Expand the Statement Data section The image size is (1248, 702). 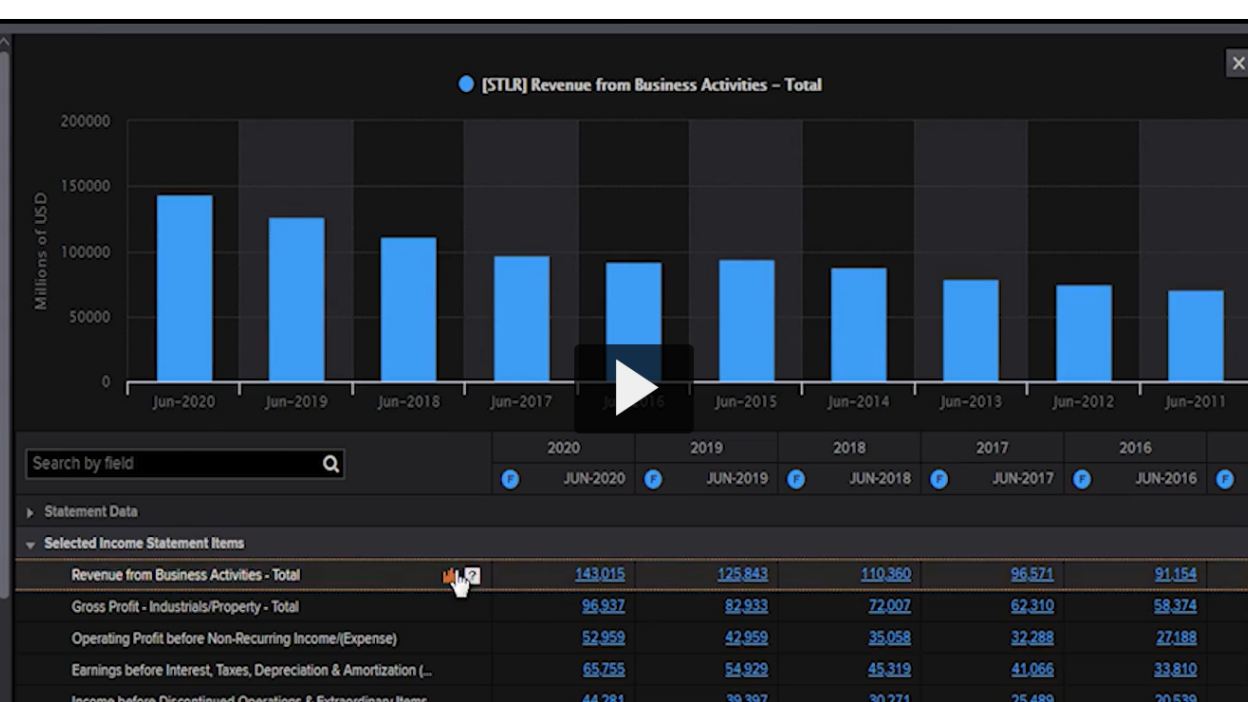pos(32,511)
